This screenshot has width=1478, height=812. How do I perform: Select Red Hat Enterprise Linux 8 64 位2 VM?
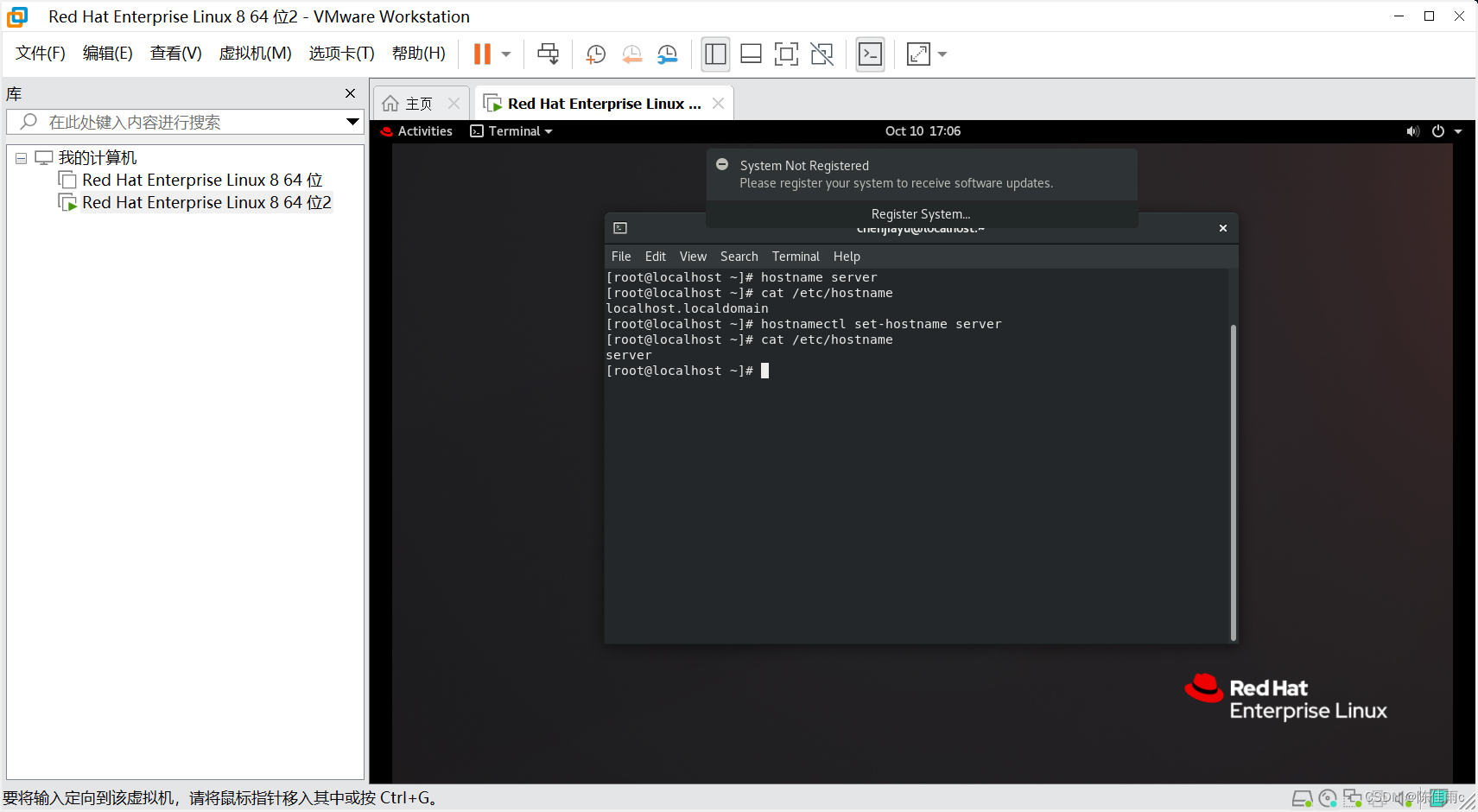click(206, 202)
